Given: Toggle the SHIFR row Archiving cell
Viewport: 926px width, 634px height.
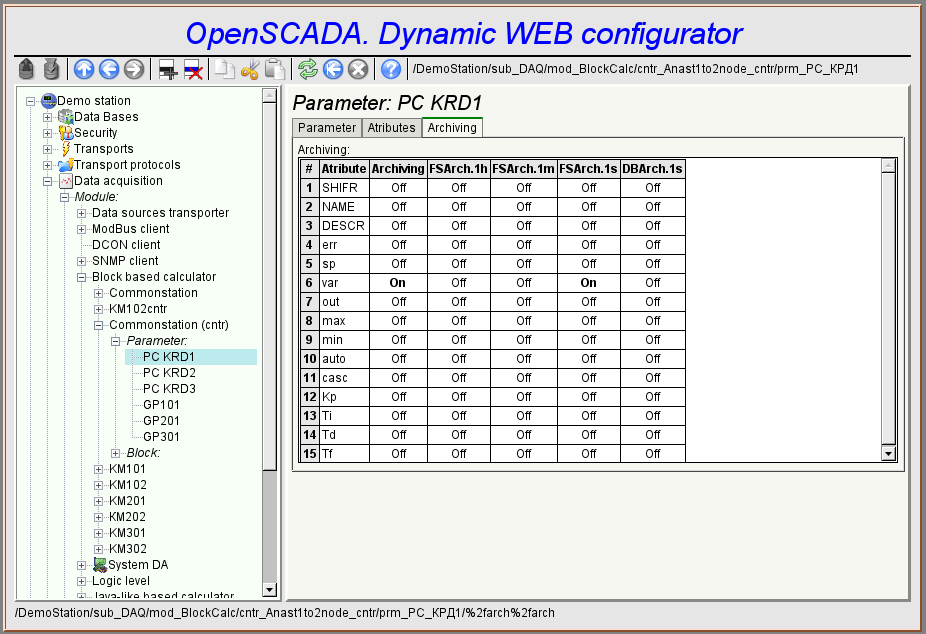Looking at the screenshot, I should click(398, 188).
